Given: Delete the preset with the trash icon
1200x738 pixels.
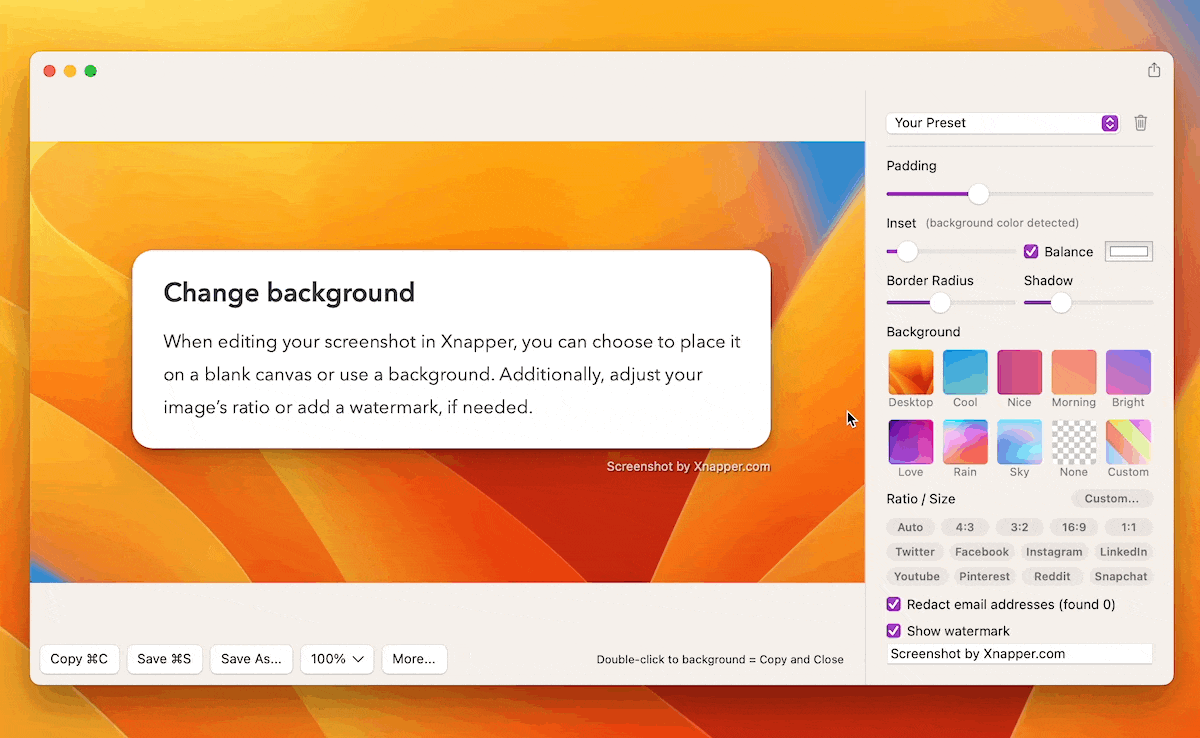Looking at the screenshot, I should tap(1141, 123).
